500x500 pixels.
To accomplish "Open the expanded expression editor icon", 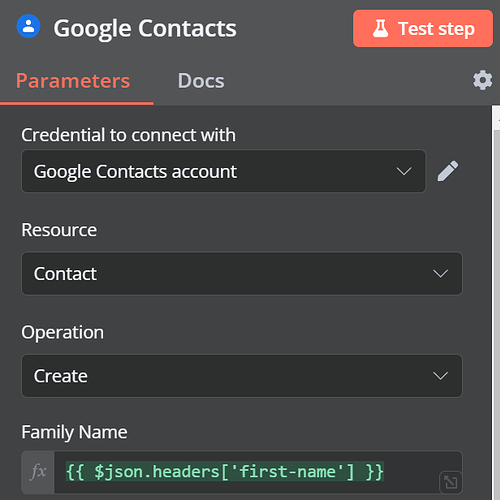I will 451,482.
